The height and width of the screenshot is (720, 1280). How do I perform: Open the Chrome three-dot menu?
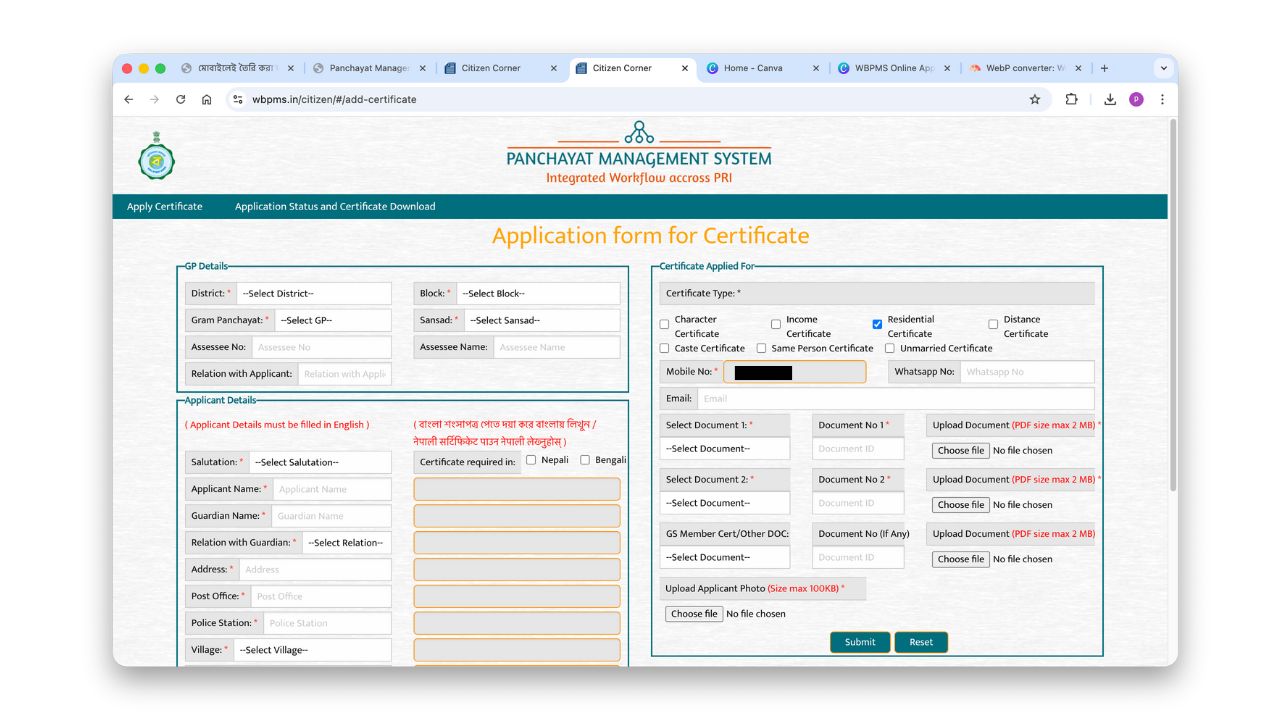(x=1162, y=99)
